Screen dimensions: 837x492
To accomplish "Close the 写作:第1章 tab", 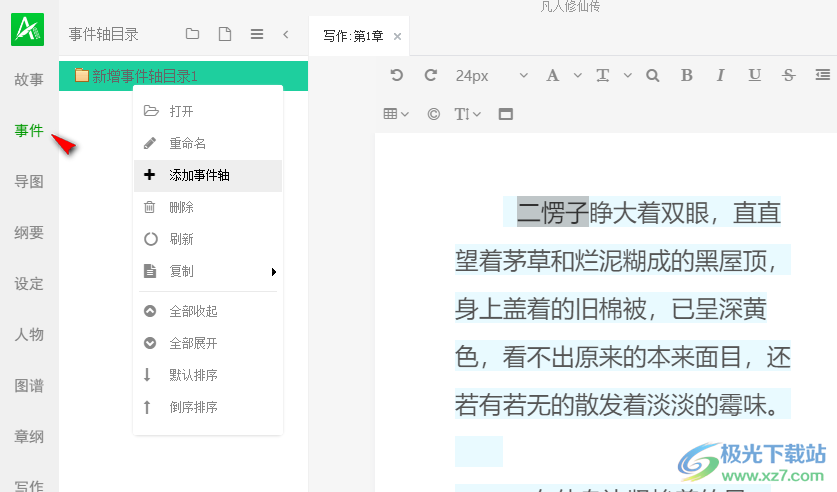I will [x=397, y=36].
